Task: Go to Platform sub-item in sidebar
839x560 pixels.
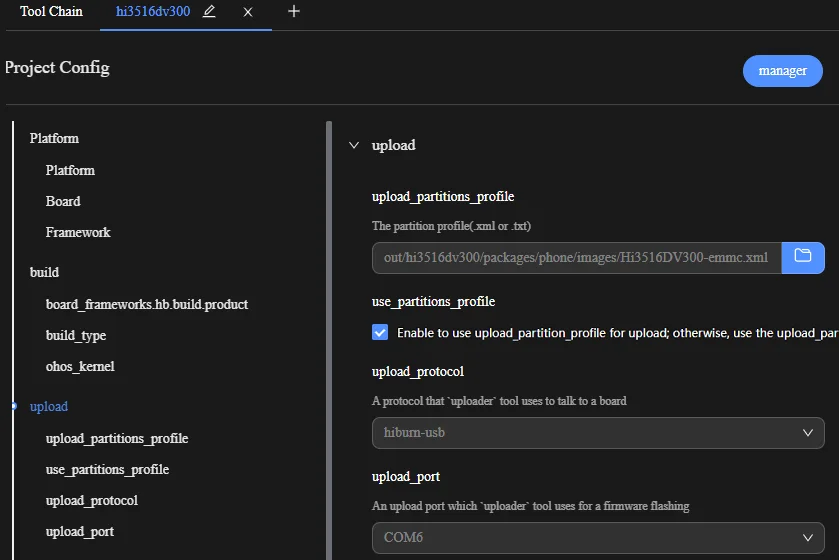Action: (70, 171)
